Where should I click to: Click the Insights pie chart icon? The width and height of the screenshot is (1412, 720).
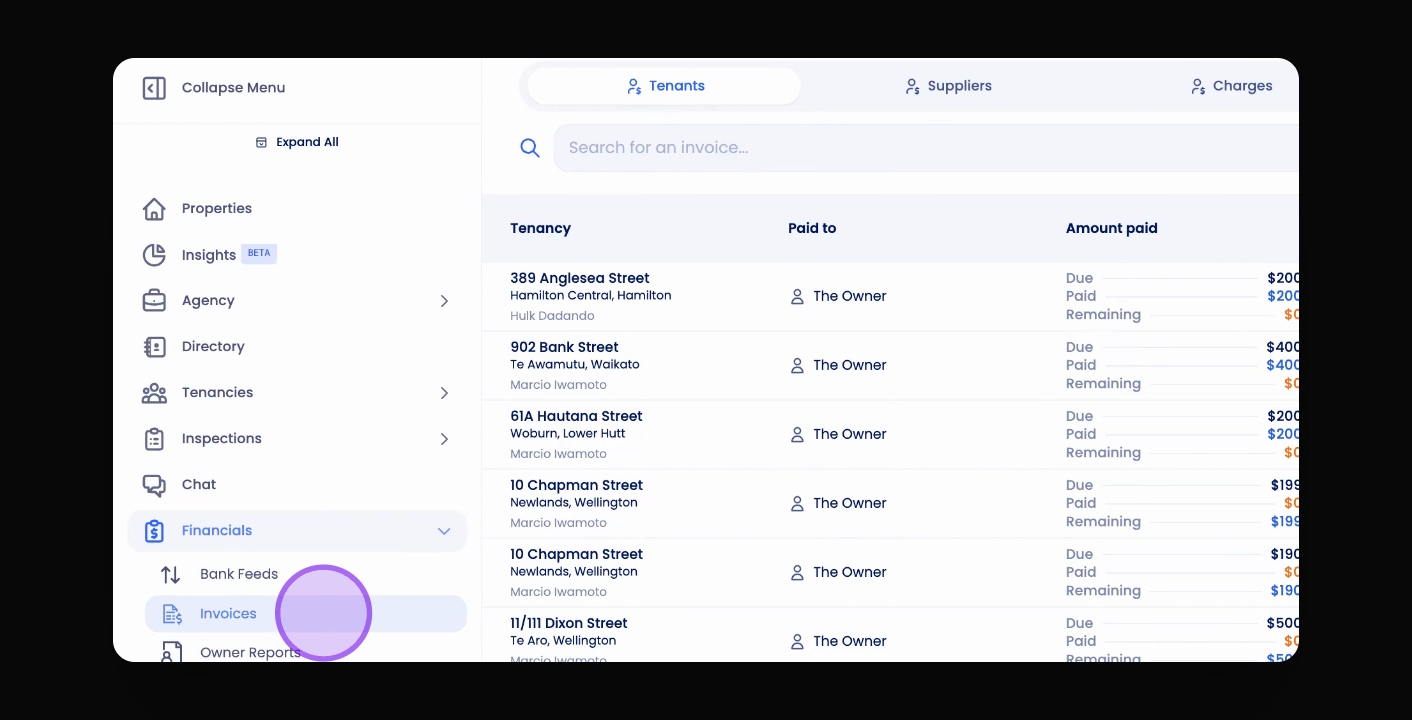pyautogui.click(x=154, y=255)
